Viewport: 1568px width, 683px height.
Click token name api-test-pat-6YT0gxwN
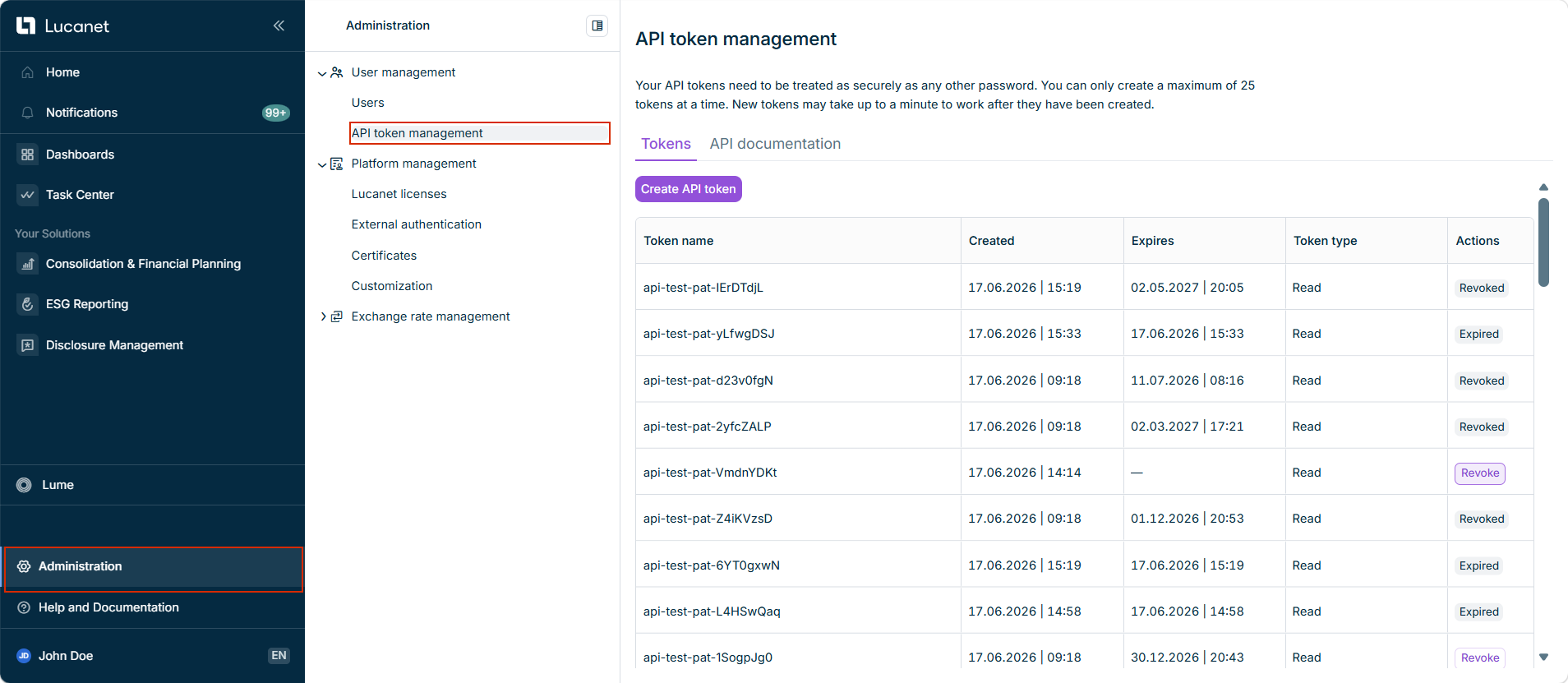(x=712, y=565)
